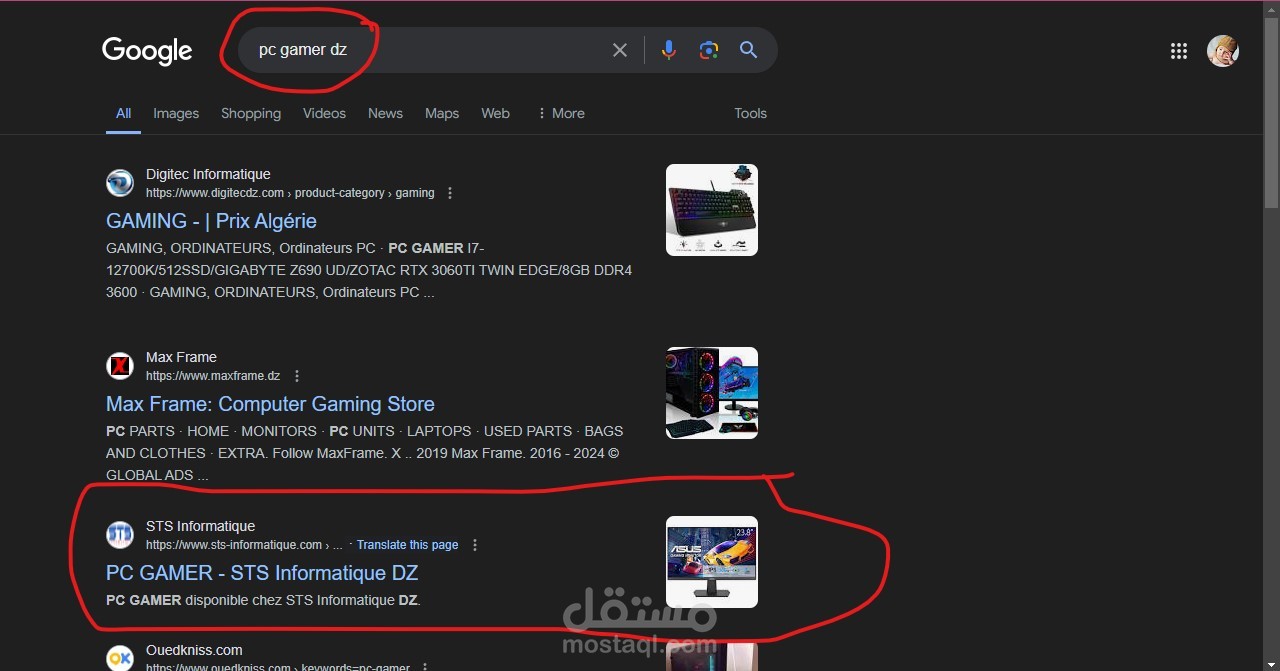Open 'Max Frame: Computer Gaming Store' result
Screen dimensions: 1280x671
270,404
